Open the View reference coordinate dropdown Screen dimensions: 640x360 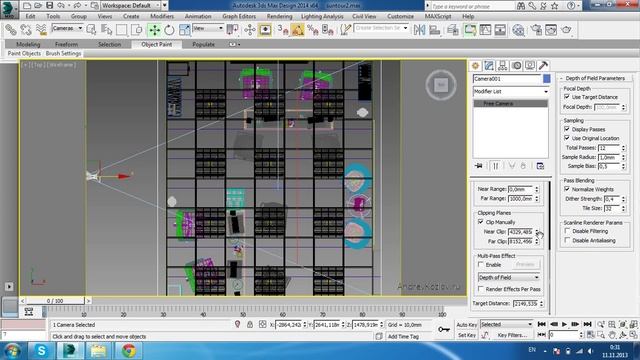[x=208, y=28]
